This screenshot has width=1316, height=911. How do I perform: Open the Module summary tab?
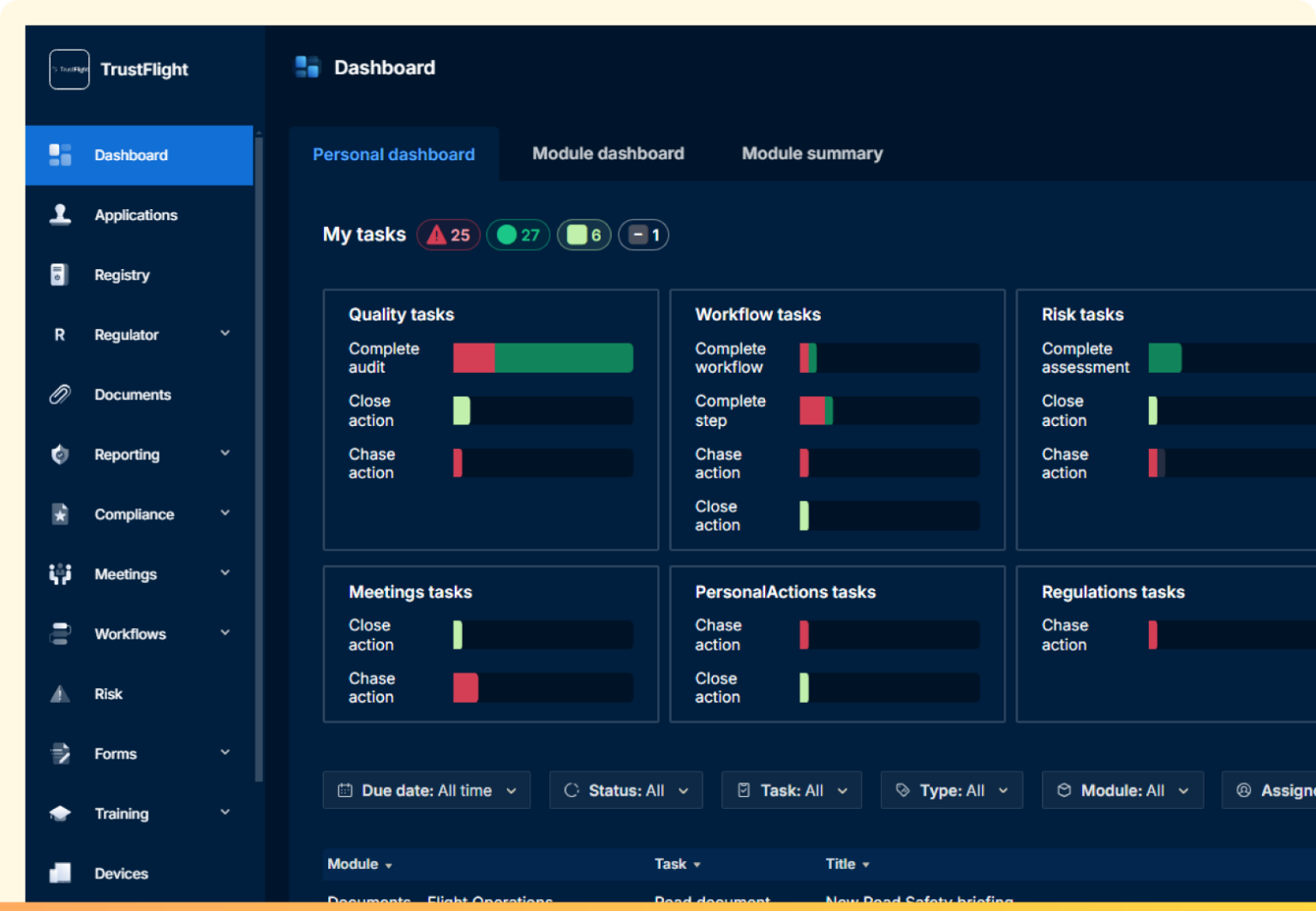click(x=811, y=153)
